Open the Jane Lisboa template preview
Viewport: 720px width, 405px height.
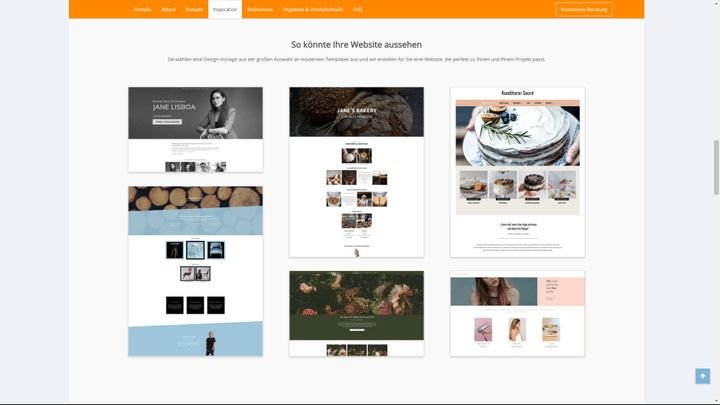[195, 129]
